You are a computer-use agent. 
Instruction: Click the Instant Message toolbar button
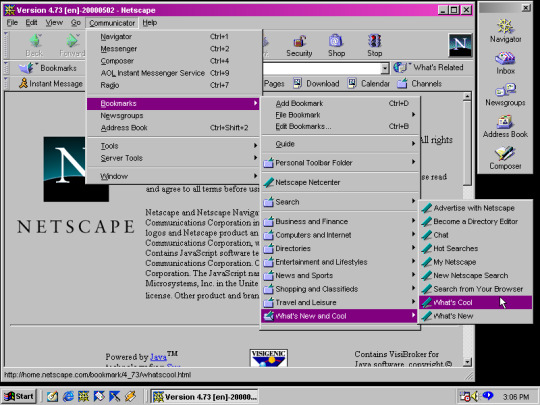coord(51,84)
